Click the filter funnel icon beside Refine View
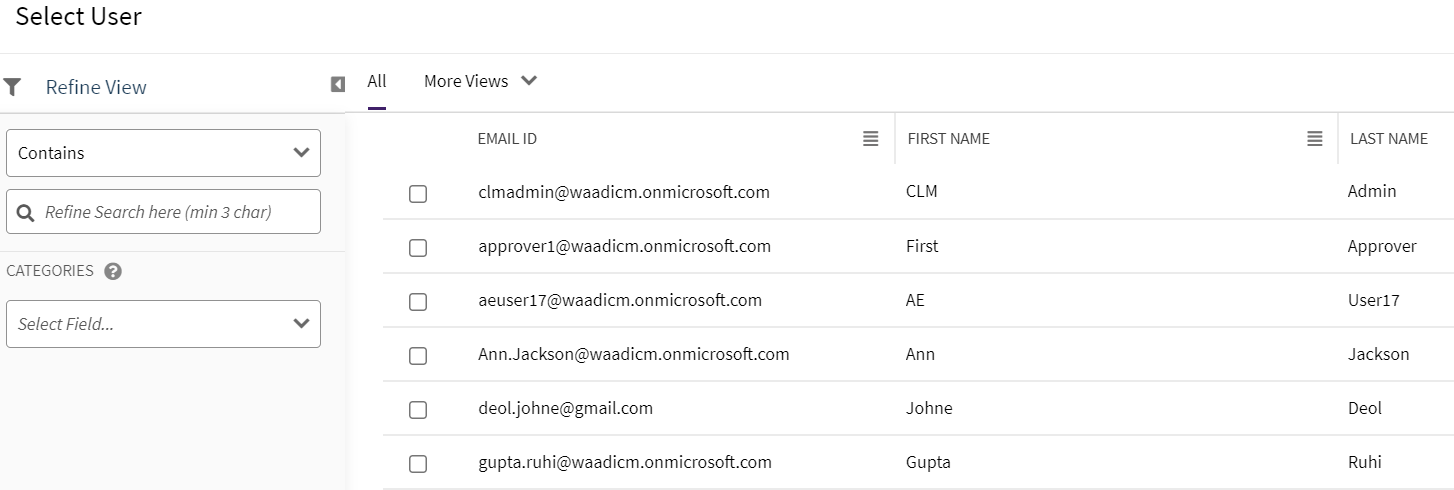Image resolution: width=1454 pixels, height=490 pixels. [x=12, y=87]
